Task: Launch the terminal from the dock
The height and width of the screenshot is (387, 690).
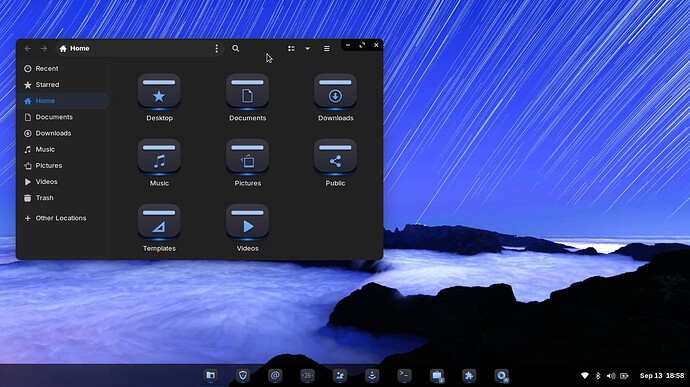Action: click(404, 376)
